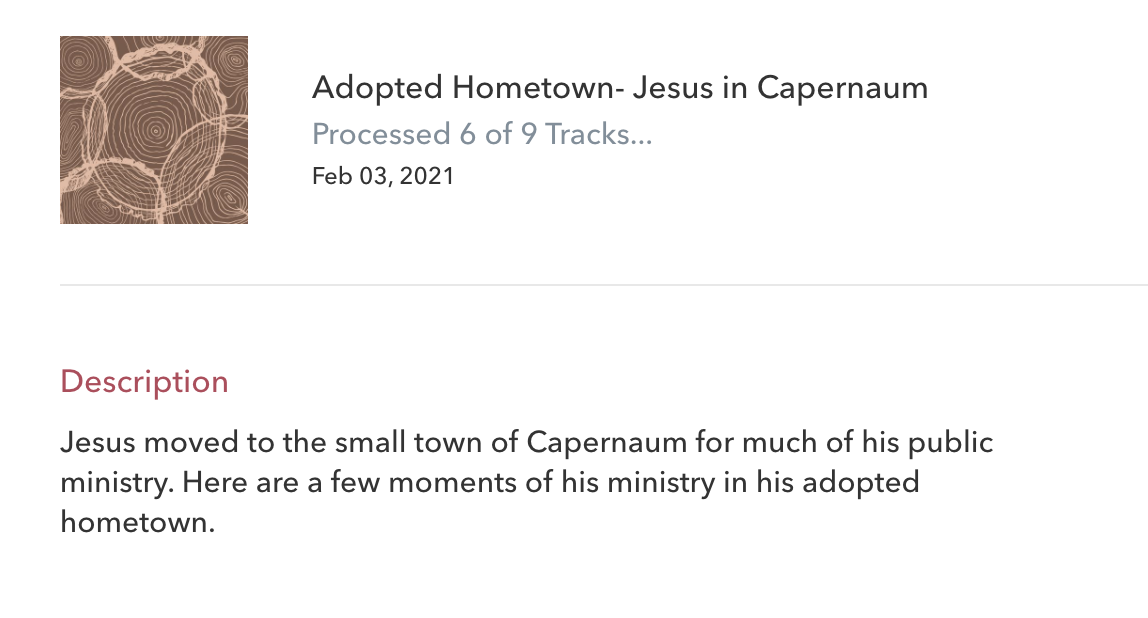This screenshot has width=1148, height=618.
Task: Click the word Processed in the status line
Action: coord(381,134)
